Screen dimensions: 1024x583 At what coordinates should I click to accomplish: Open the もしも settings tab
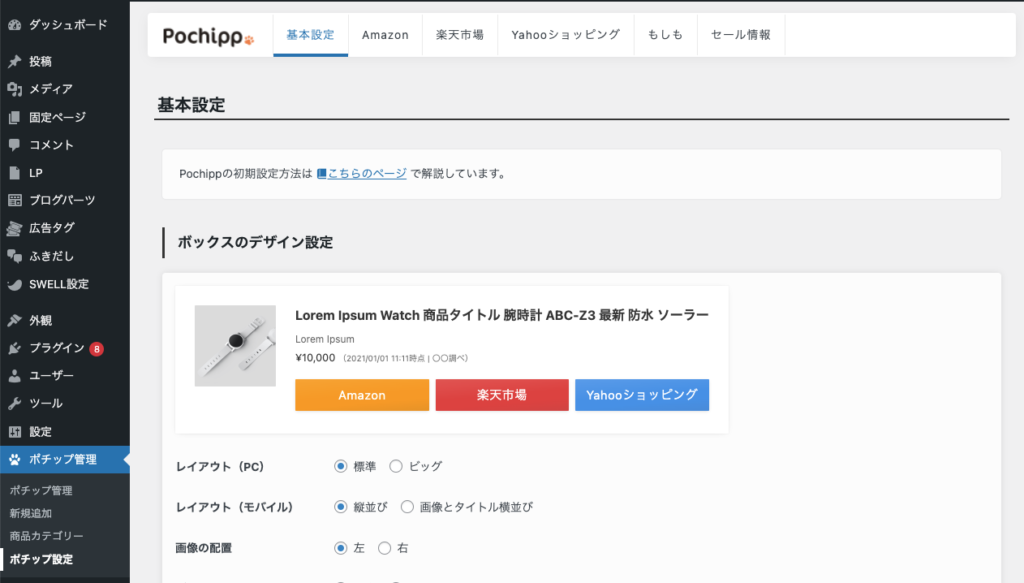click(x=665, y=35)
